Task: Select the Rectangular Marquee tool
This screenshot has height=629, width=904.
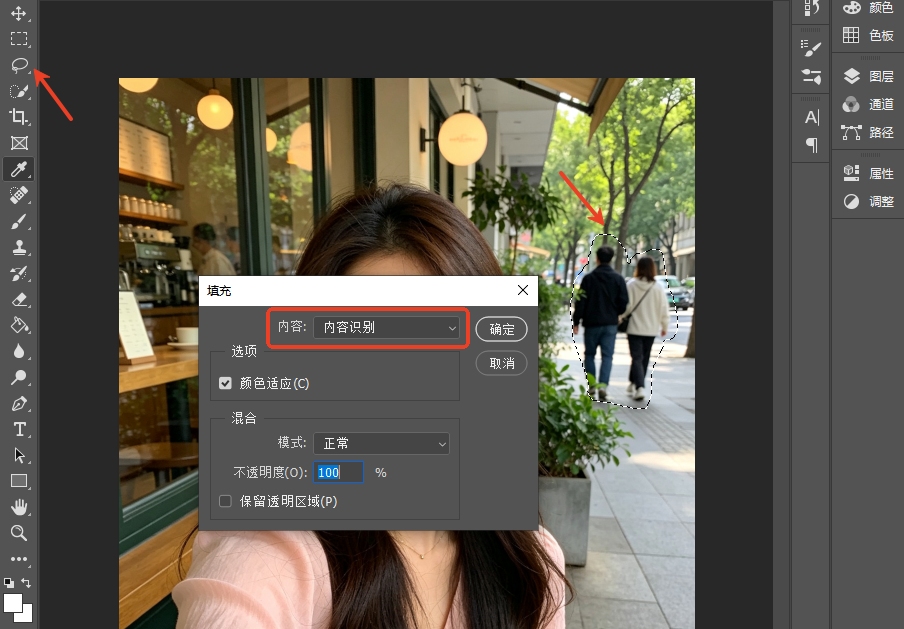Action: pos(18,39)
